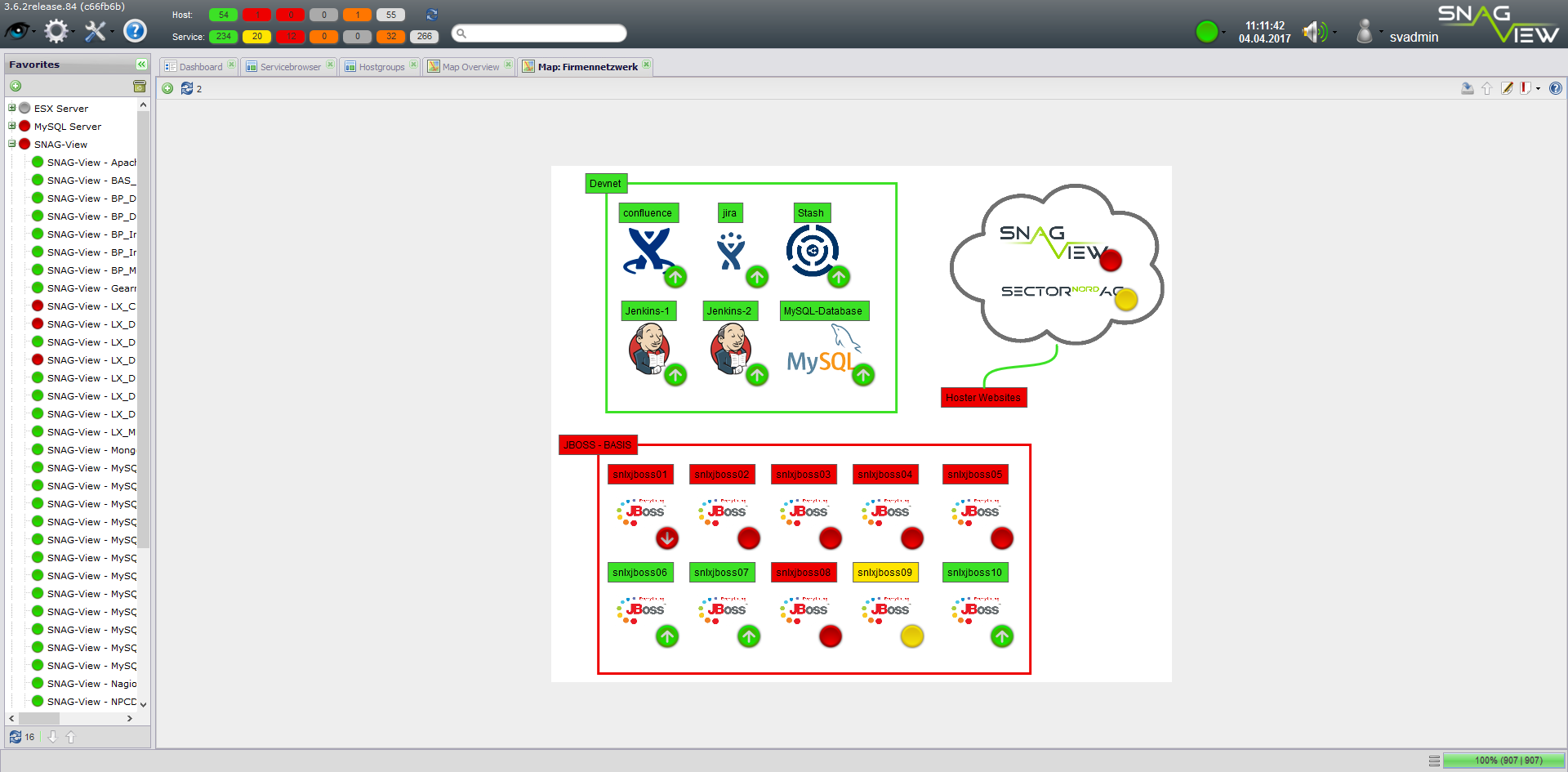Screen dimensions: 1568x772
Task: Click the green add favorite icon
Action: (16, 86)
